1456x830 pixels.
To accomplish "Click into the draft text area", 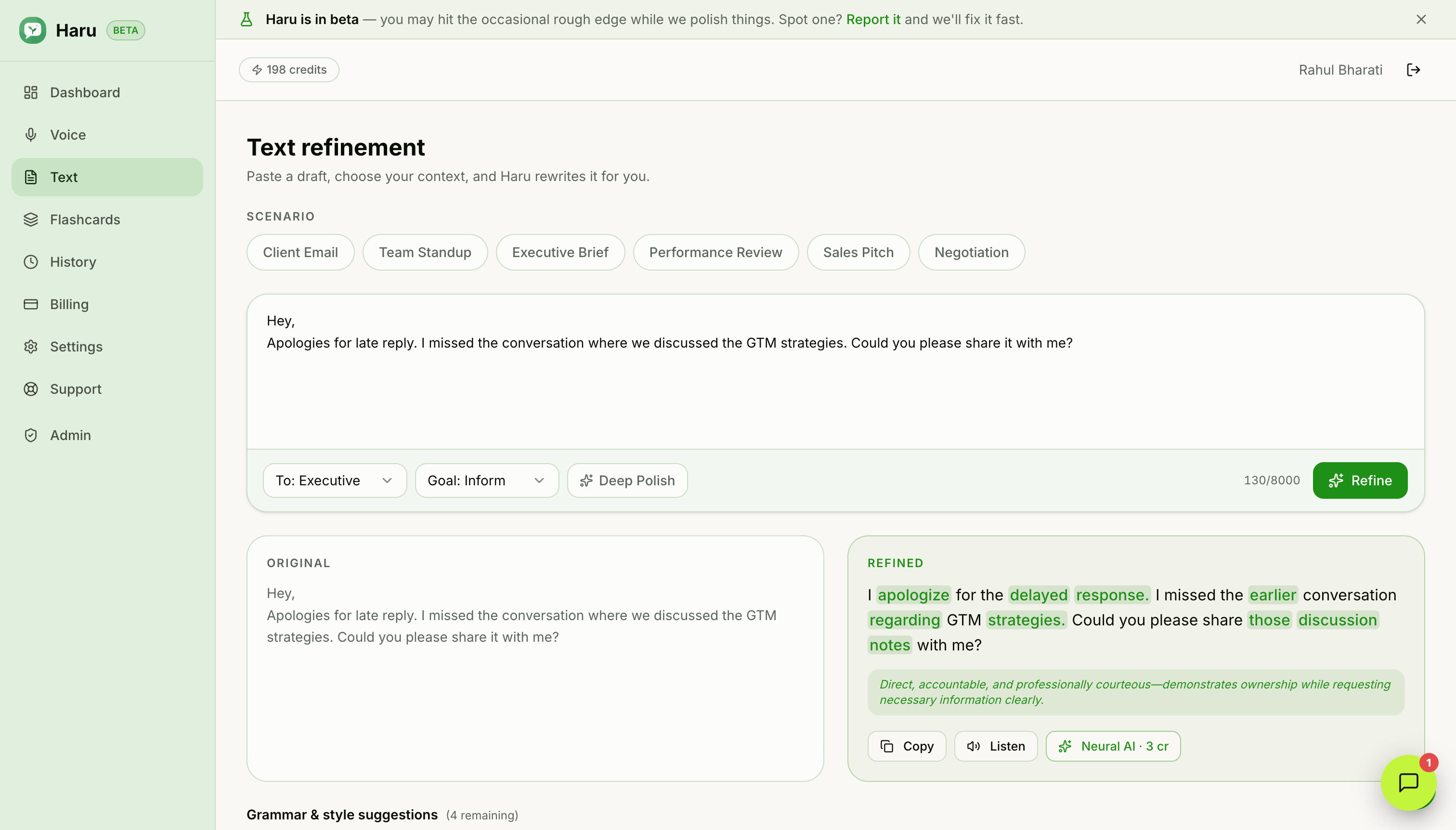I will 836,372.
